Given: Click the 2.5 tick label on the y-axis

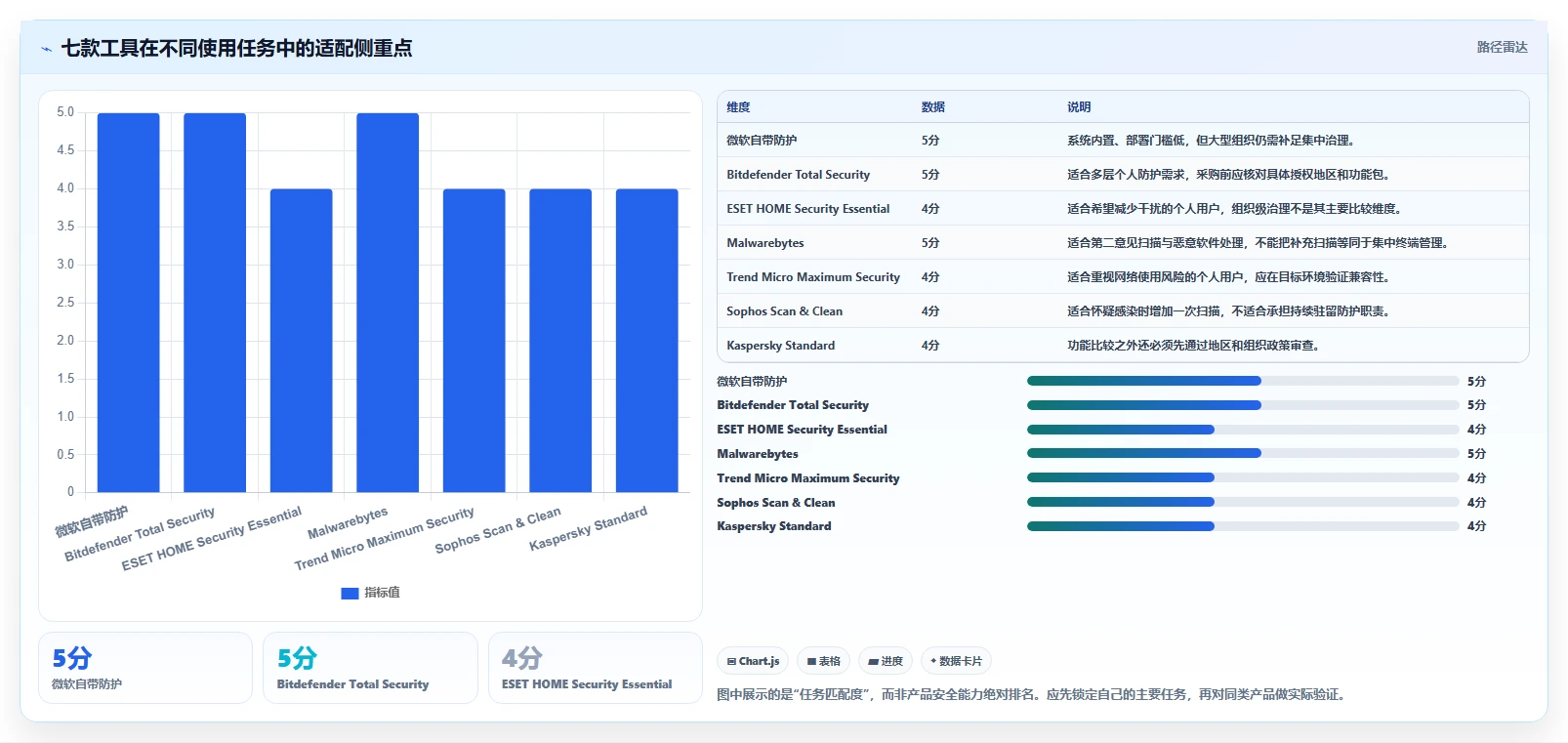Looking at the screenshot, I should [x=65, y=303].
